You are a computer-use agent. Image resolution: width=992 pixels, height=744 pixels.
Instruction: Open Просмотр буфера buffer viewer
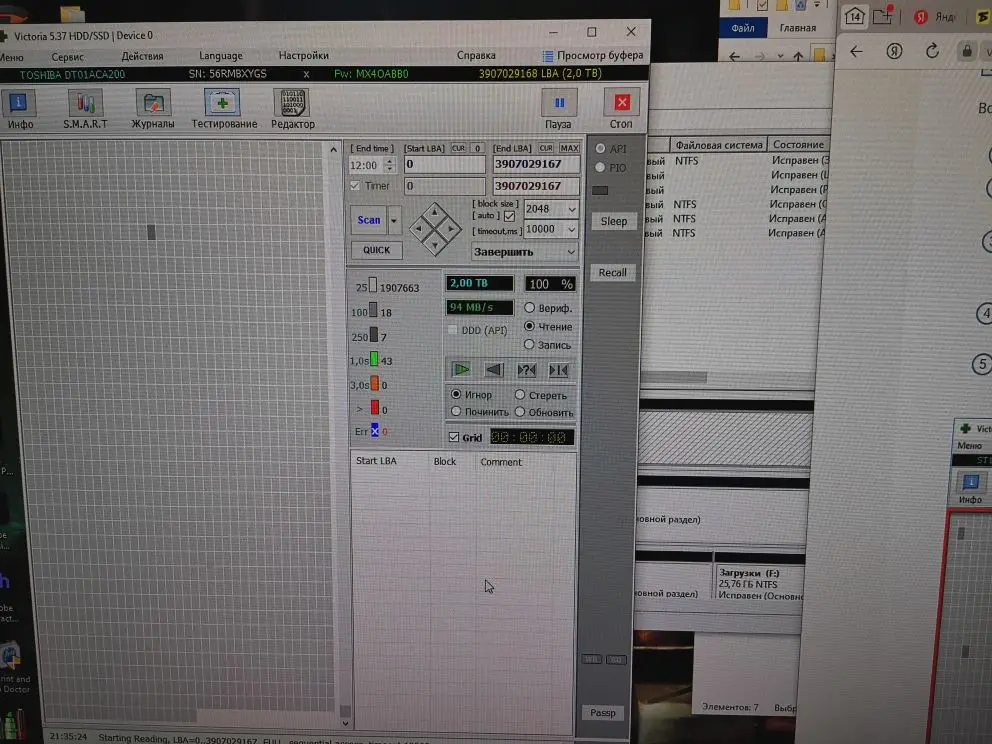(593, 55)
